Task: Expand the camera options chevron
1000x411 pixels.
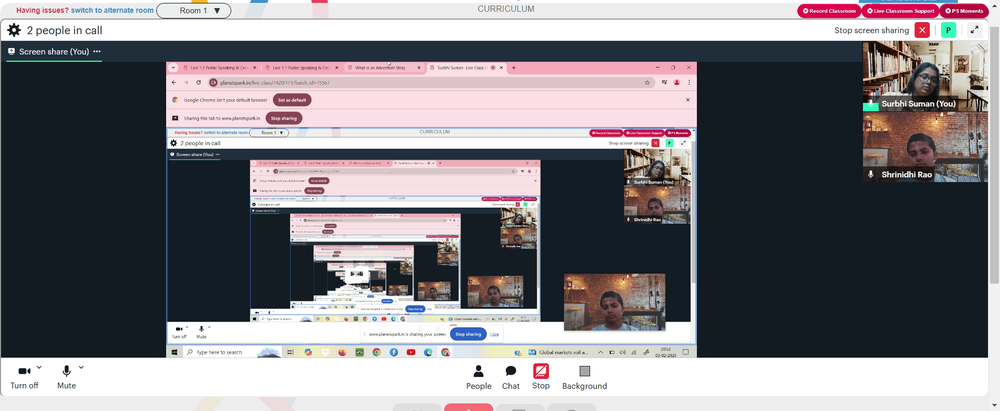Action: click(x=39, y=367)
